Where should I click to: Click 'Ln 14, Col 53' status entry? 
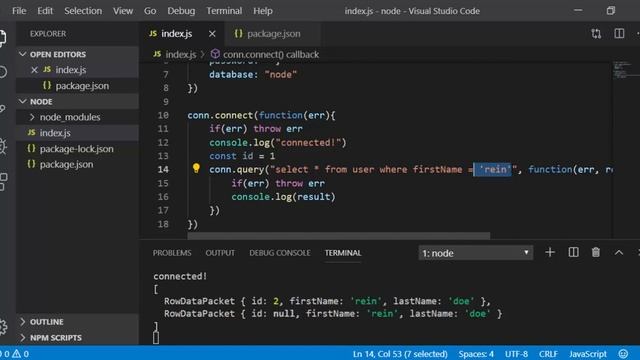400,354
